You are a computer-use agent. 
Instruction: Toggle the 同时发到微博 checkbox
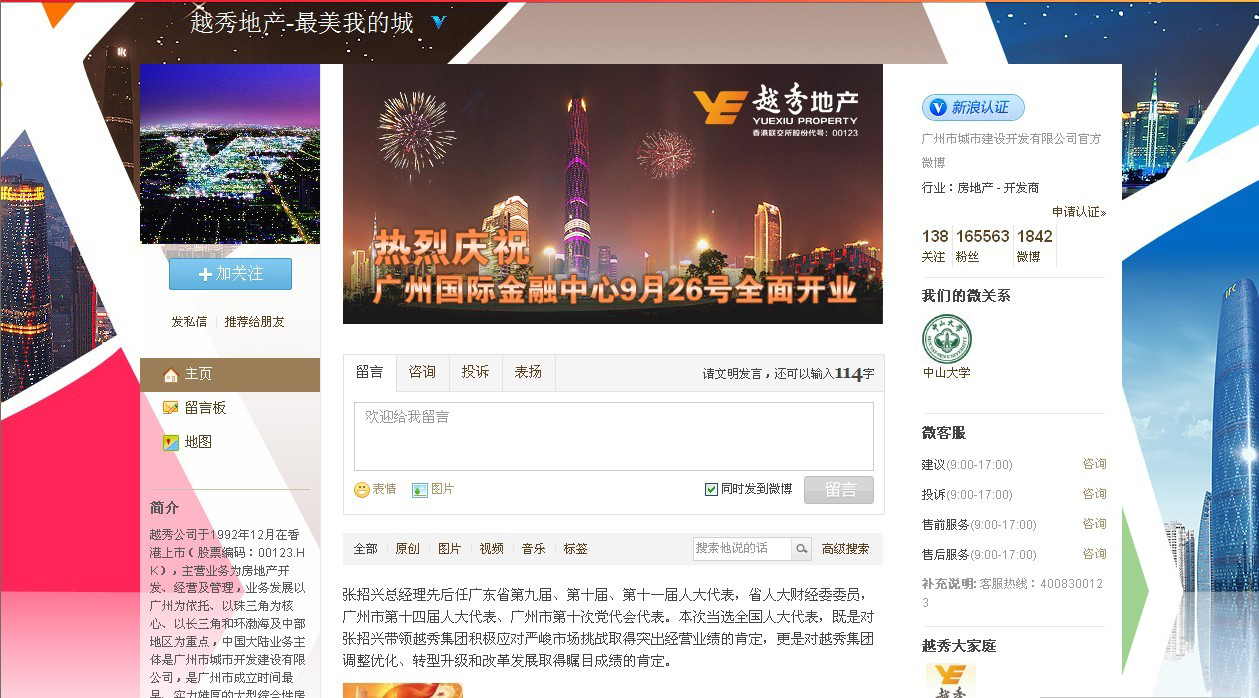click(x=711, y=489)
